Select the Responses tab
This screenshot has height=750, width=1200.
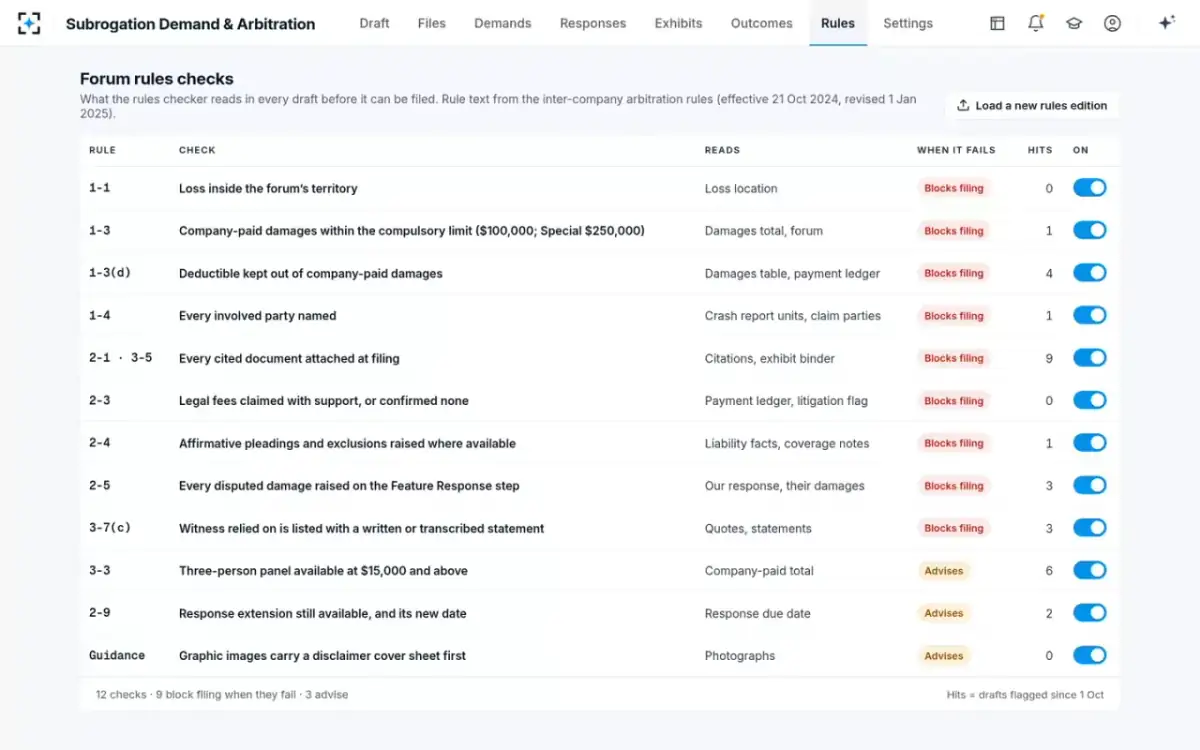(x=593, y=23)
